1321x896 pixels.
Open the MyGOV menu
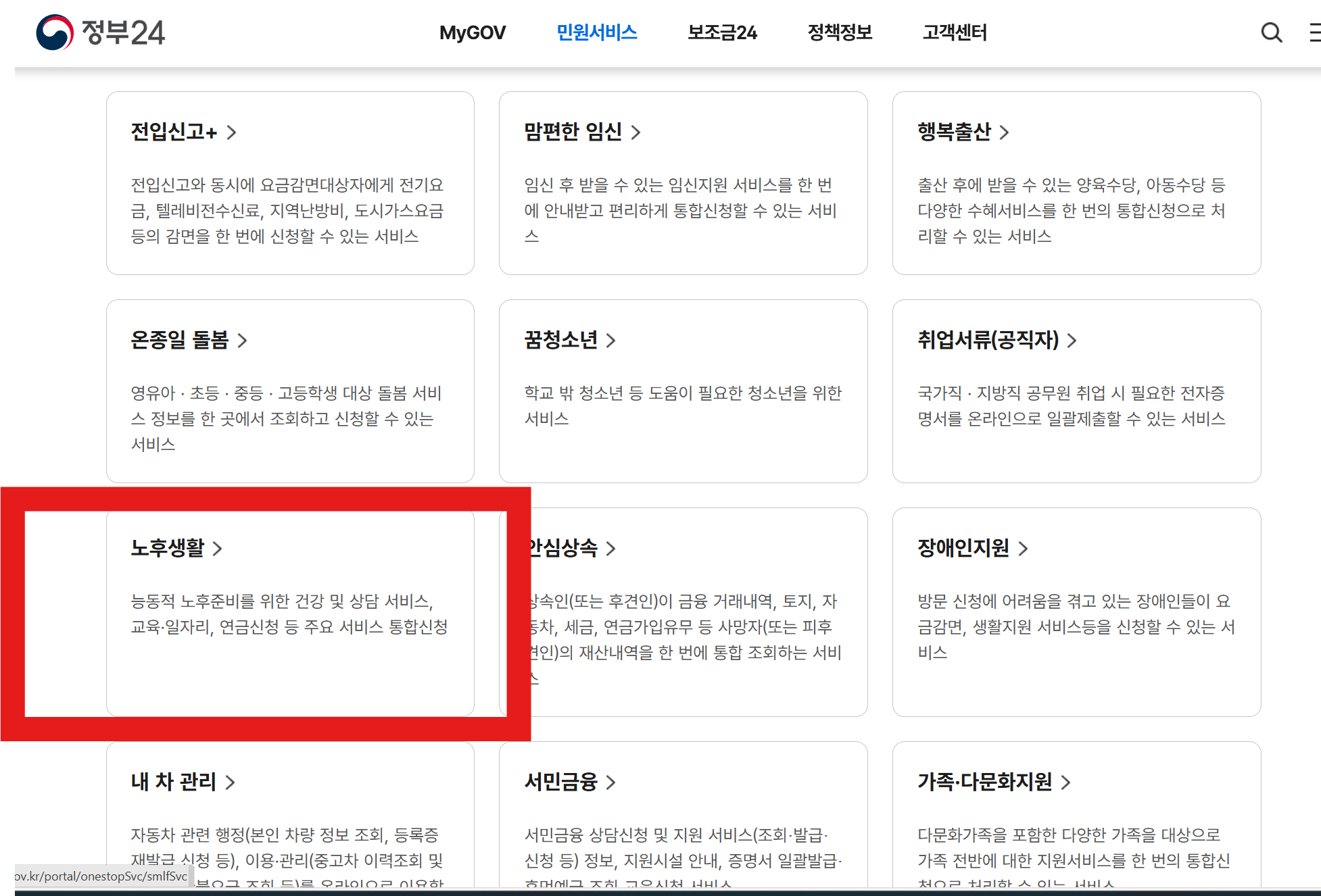click(472, 32)
